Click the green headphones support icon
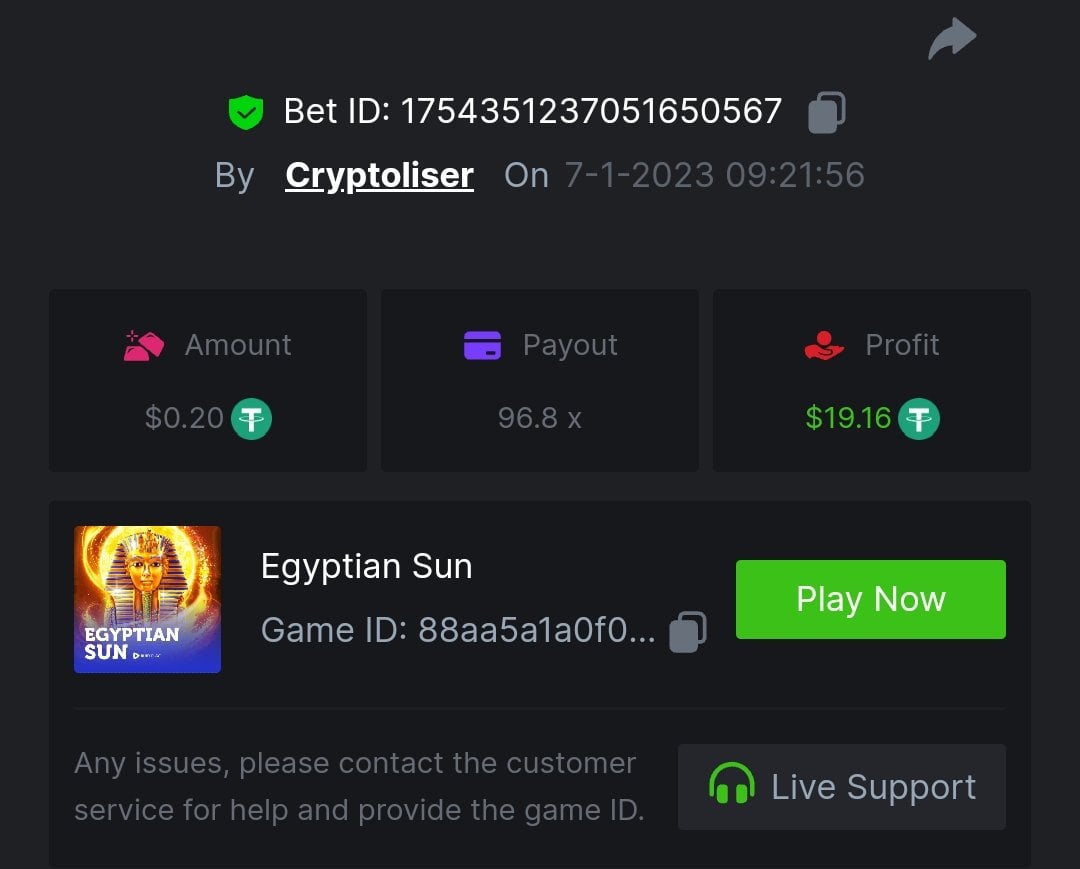The width and height of the screenshot is (1080, 869). click(x=731, y=785)
